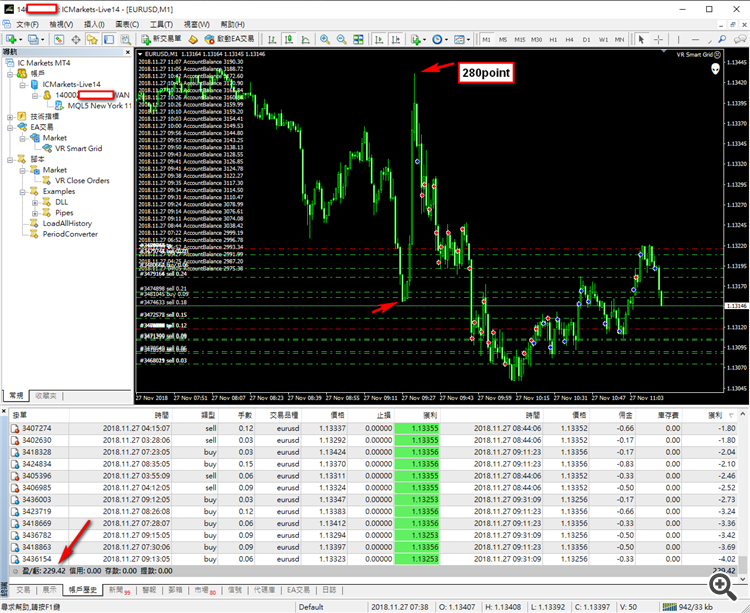Expand the 技術指標 indicators node
The height and width of the screenshot is (613, 750).
click(10, 117)
